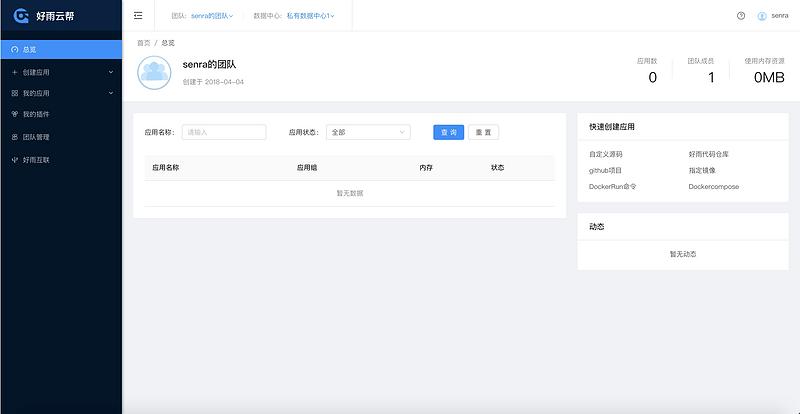Click the 暂无动态 empty activity text
Image resolution: width=800 pixels, height=414 pixels.
[683, 254]
